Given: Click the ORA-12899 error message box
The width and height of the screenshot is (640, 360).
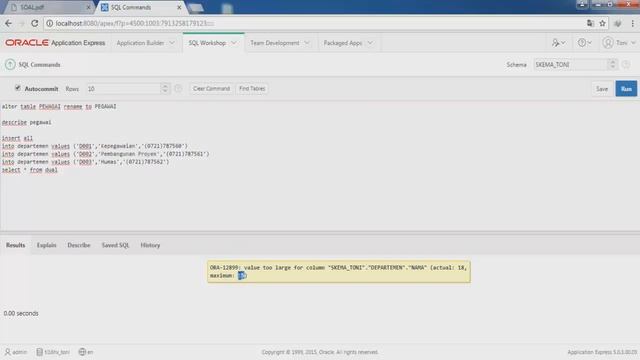Looking at the screenshot, I should point(338,271).
